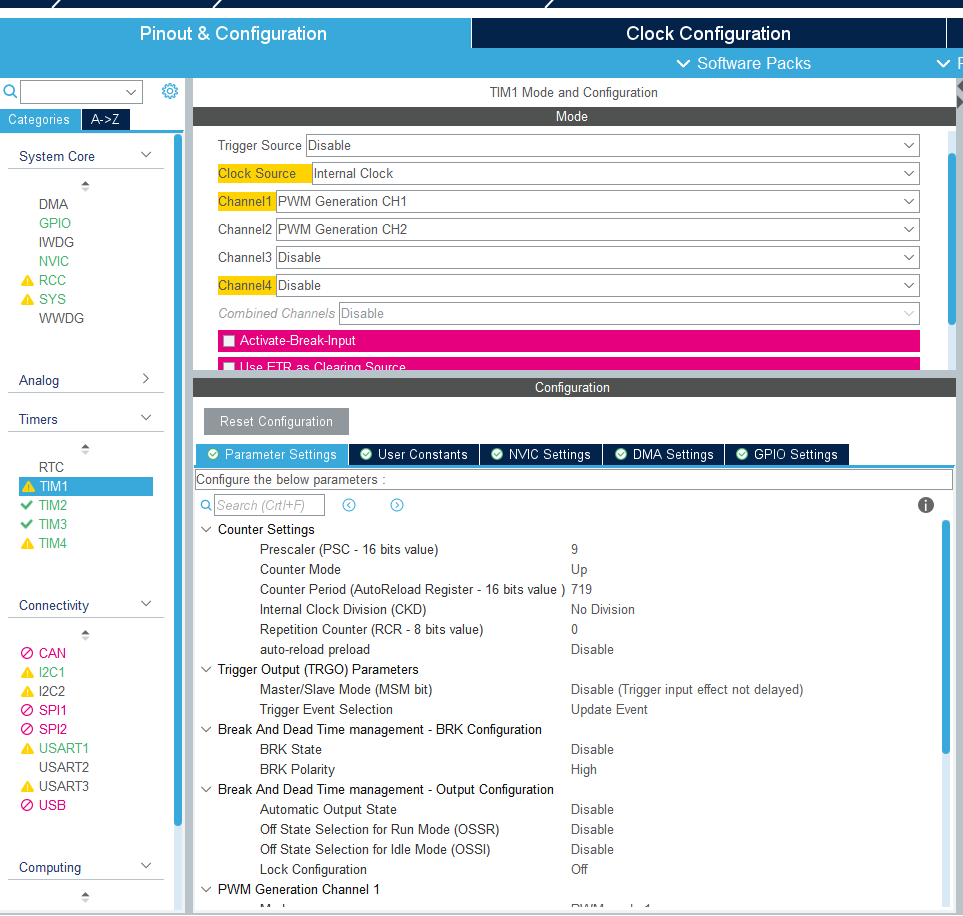Click the sort arrows under Computing
Viewport: 963px width, 916px height.
[x=85, y=897]
